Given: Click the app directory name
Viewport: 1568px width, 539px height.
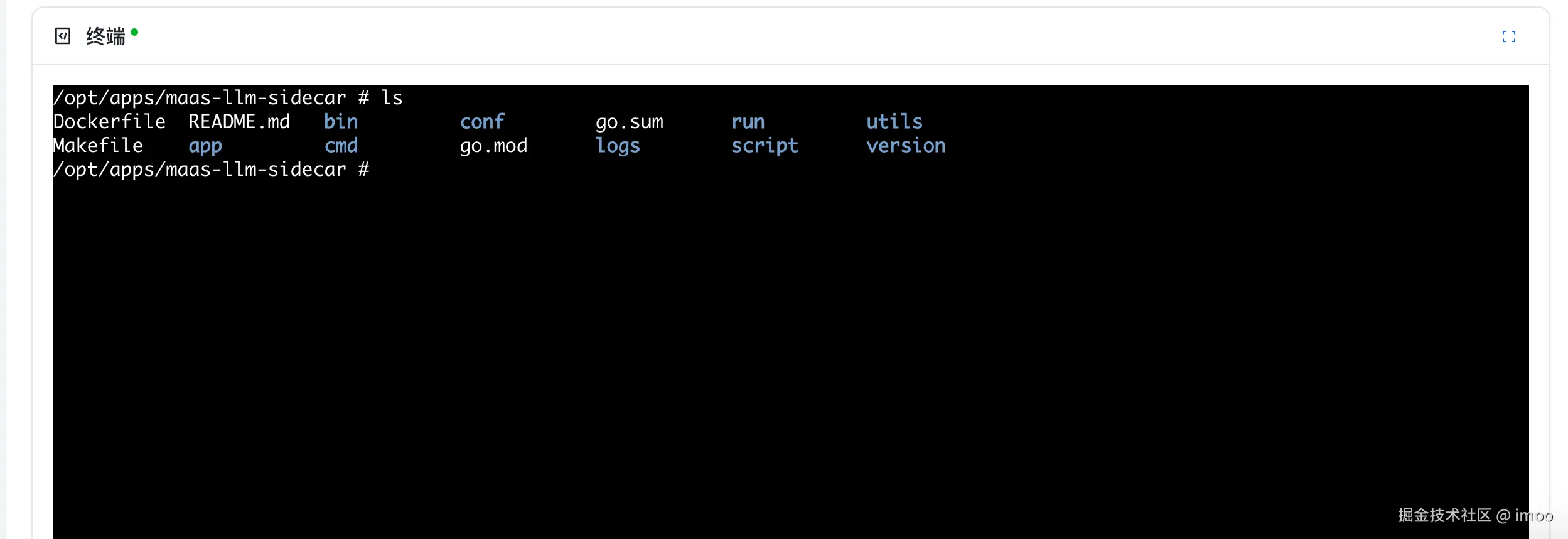Looking at the screenshot, I should coord(205,146).
